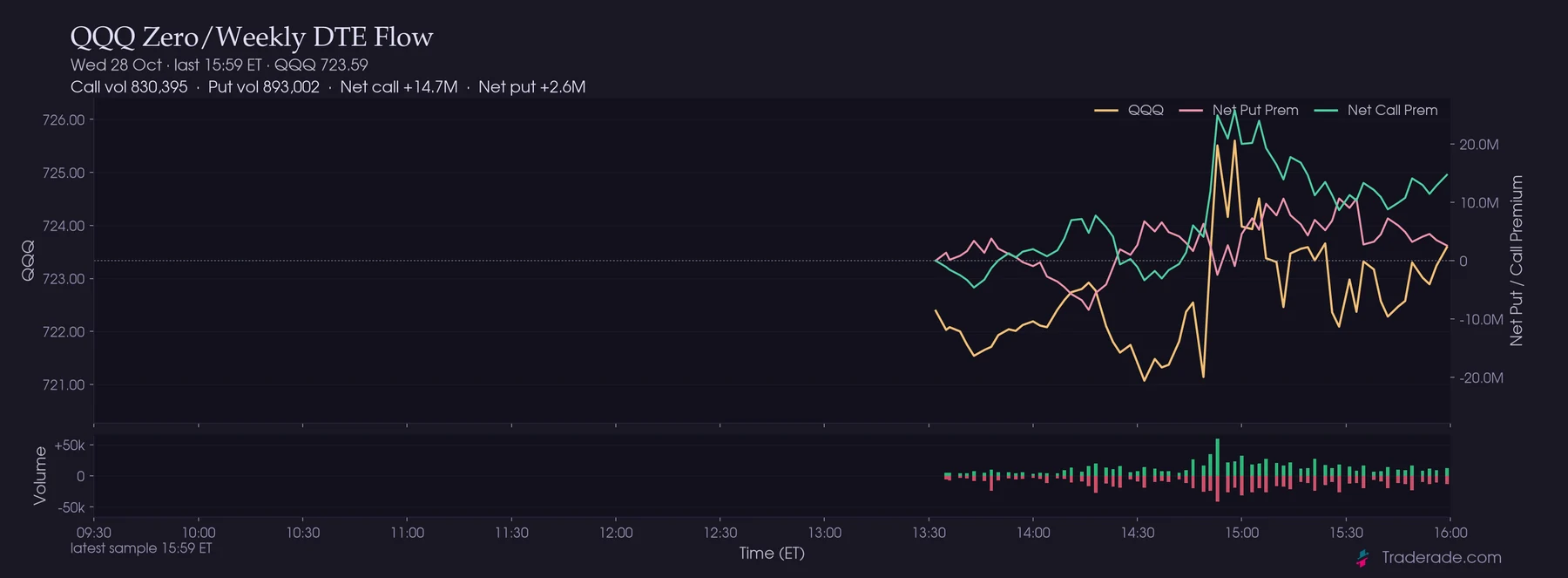
Task: Click the 16:00 time tick label
Action: coord(1450,533)
